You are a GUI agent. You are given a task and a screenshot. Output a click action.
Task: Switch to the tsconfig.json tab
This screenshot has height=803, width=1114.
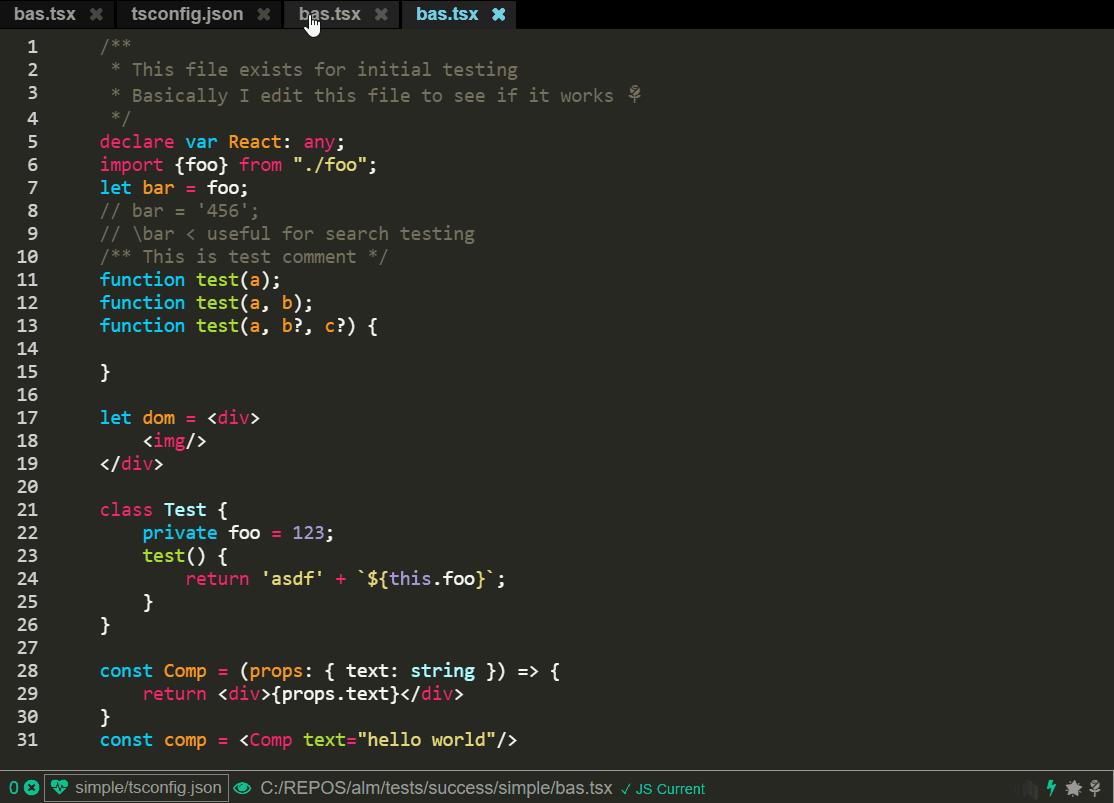(185, 14)
